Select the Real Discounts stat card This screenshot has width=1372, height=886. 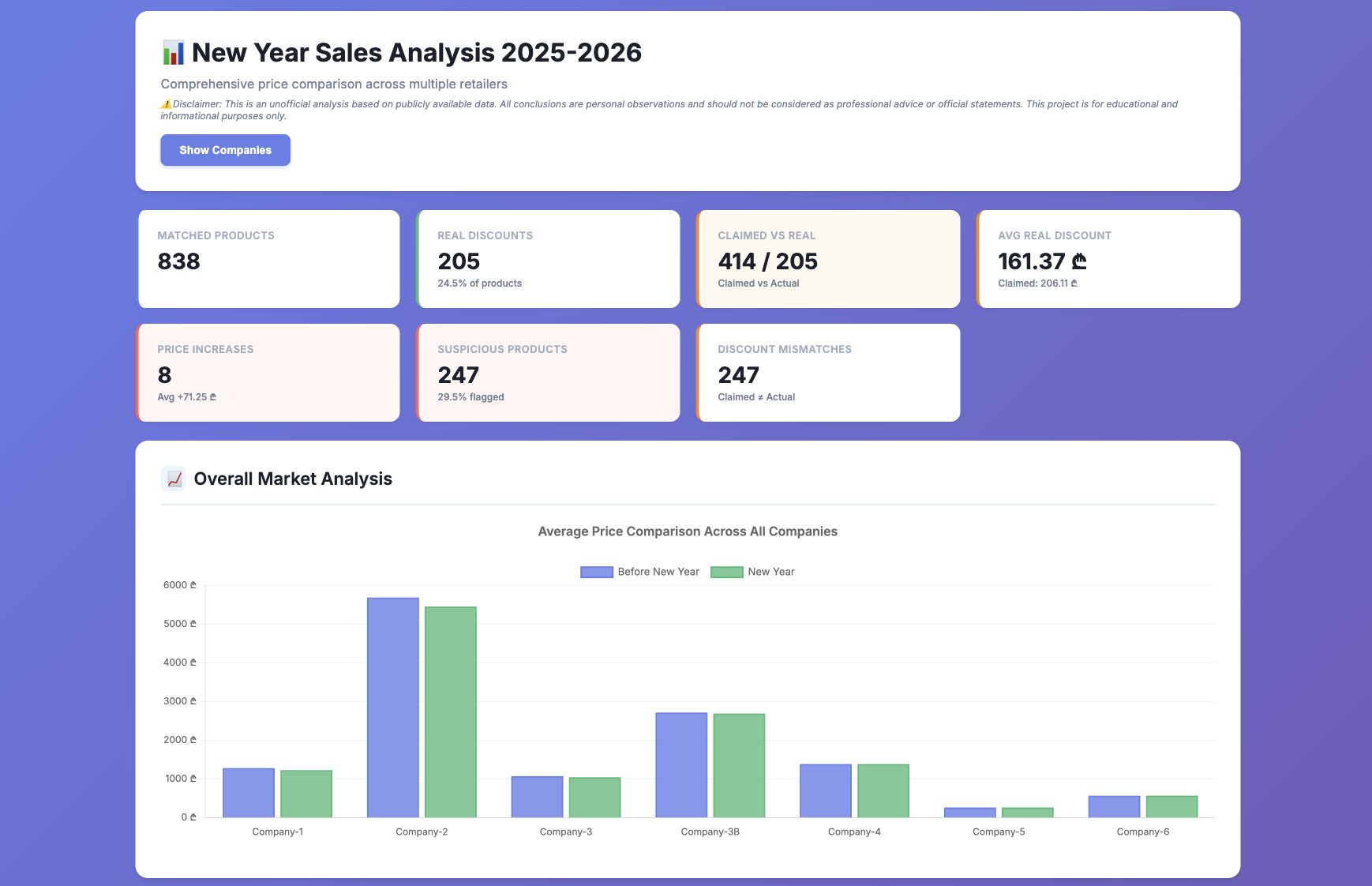549,258
